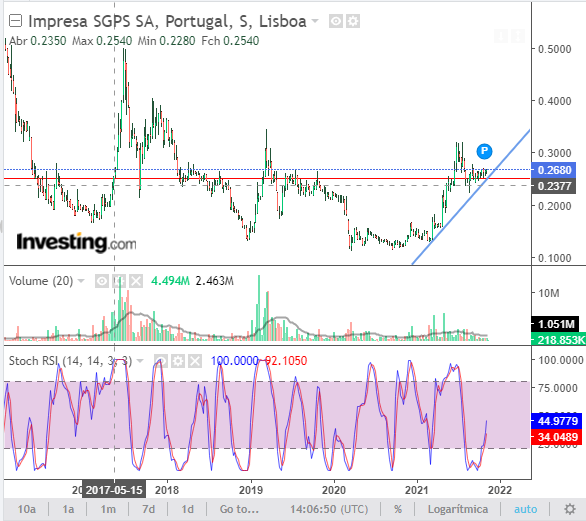Expand the Volume (20) dropdown arrow

coord(81,281)
